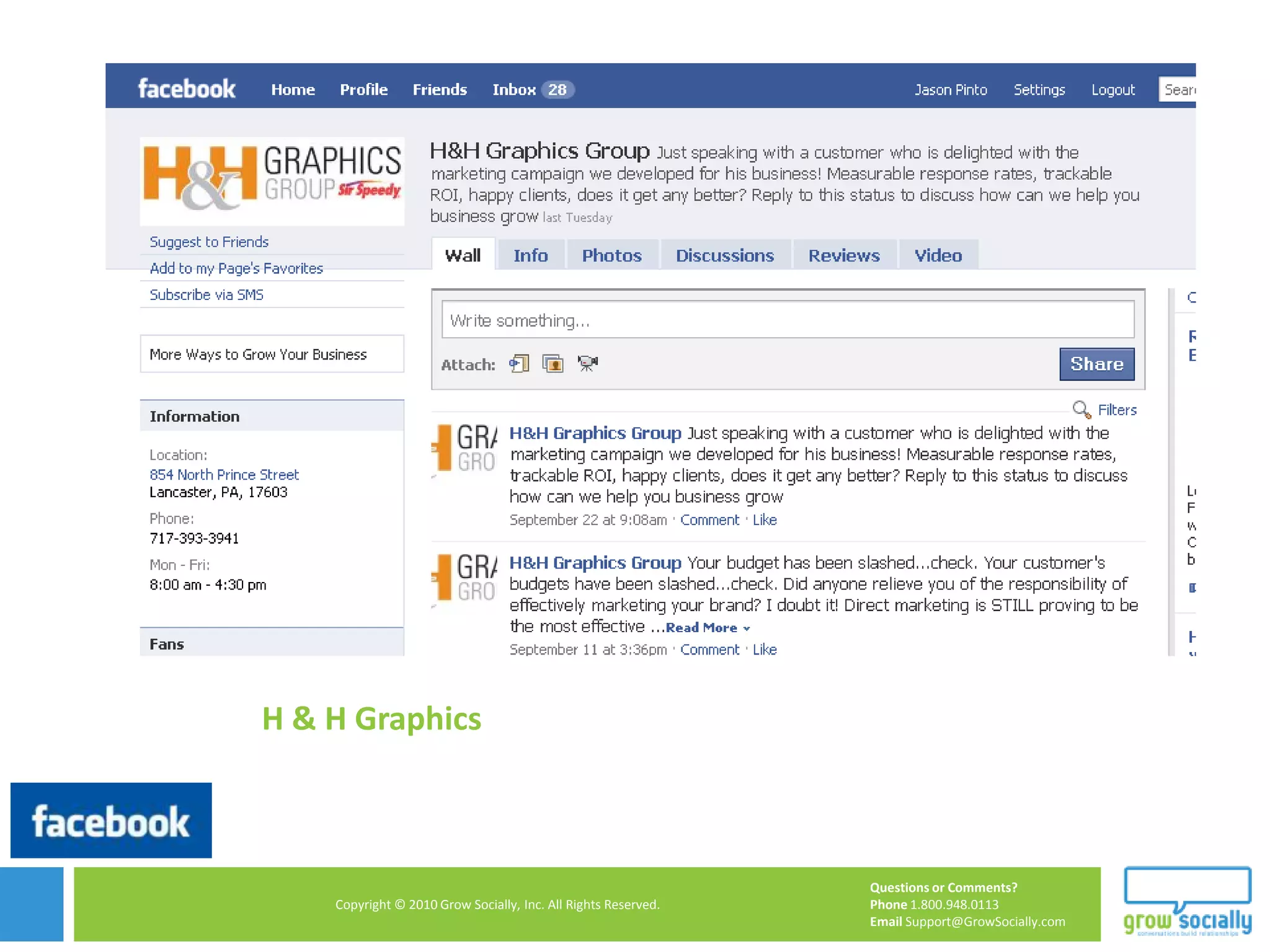Open the Photos tab

pyautogui.click(x=611, y=255)
